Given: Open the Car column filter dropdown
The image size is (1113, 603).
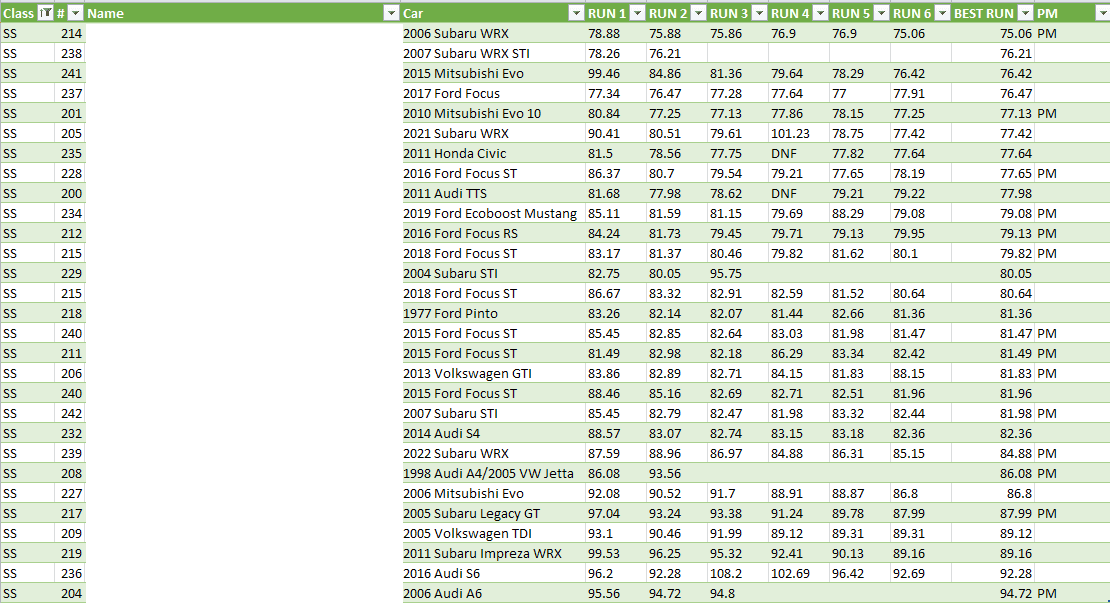Looking at the screenshot, I should click(x=576, y=13).
